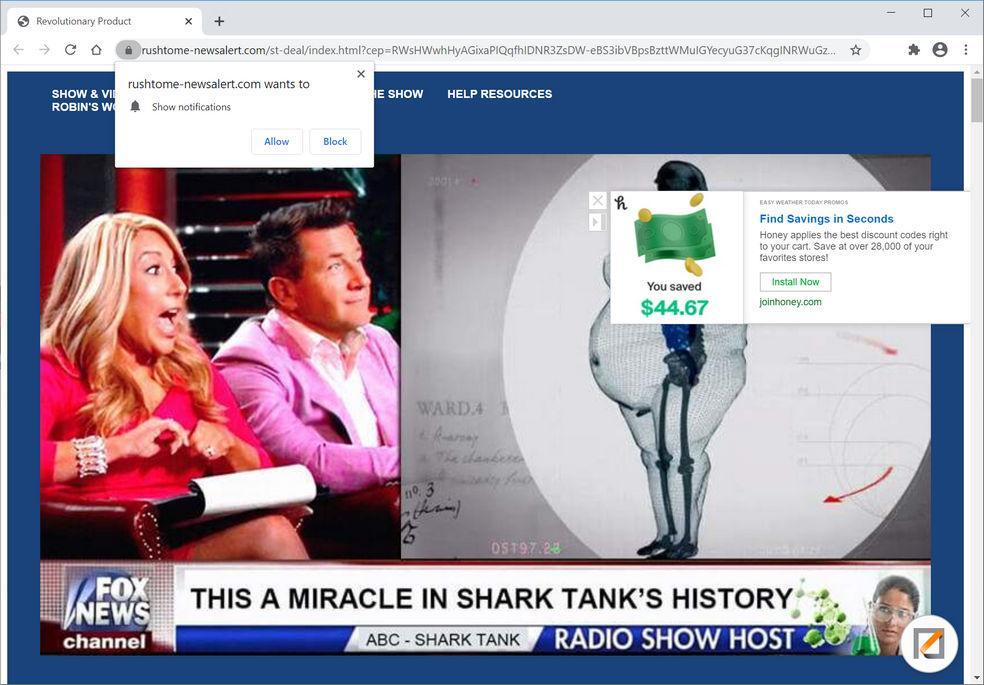Open the Find Savings in Seconds headline
The image size is (984, 685).
click(x=826, y=219)
